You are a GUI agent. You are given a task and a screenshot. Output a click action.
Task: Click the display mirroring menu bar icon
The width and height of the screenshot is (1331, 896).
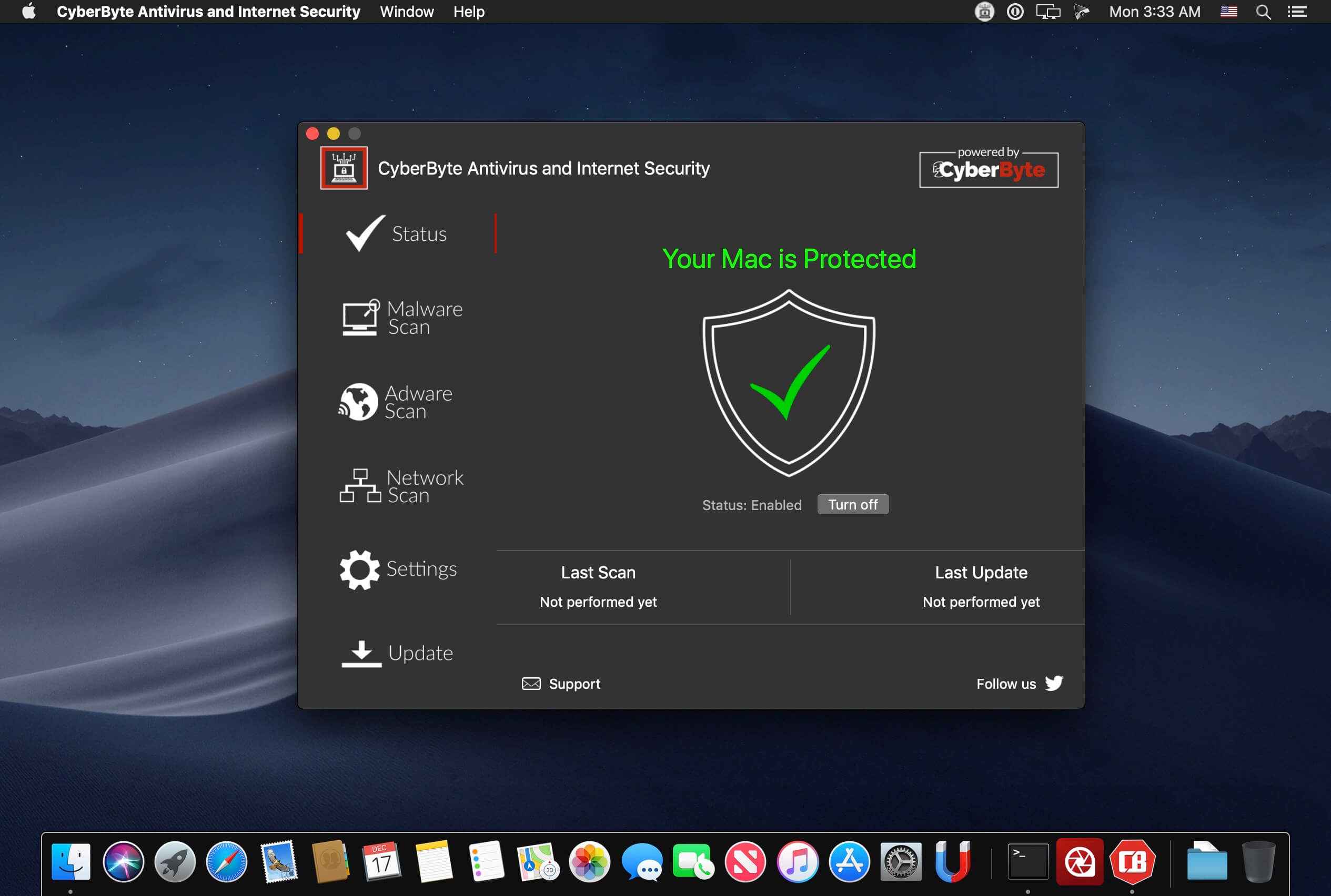pyautogui.click(x=1048, y=12)
